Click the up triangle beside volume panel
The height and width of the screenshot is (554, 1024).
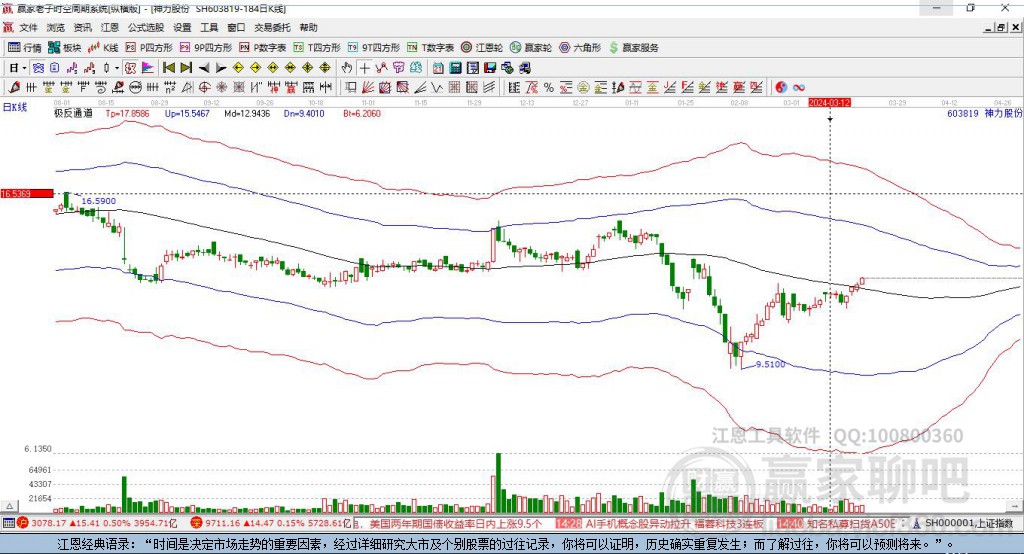point(10,506)
